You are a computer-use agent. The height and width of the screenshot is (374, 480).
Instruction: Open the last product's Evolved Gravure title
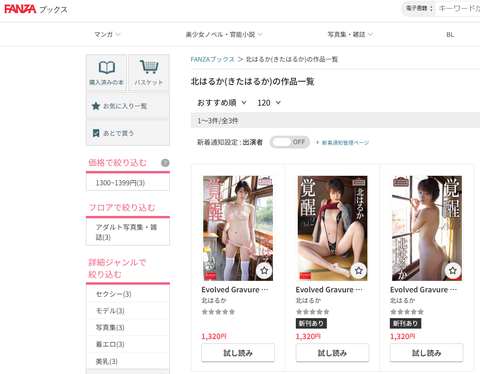(x=423, y=290)
